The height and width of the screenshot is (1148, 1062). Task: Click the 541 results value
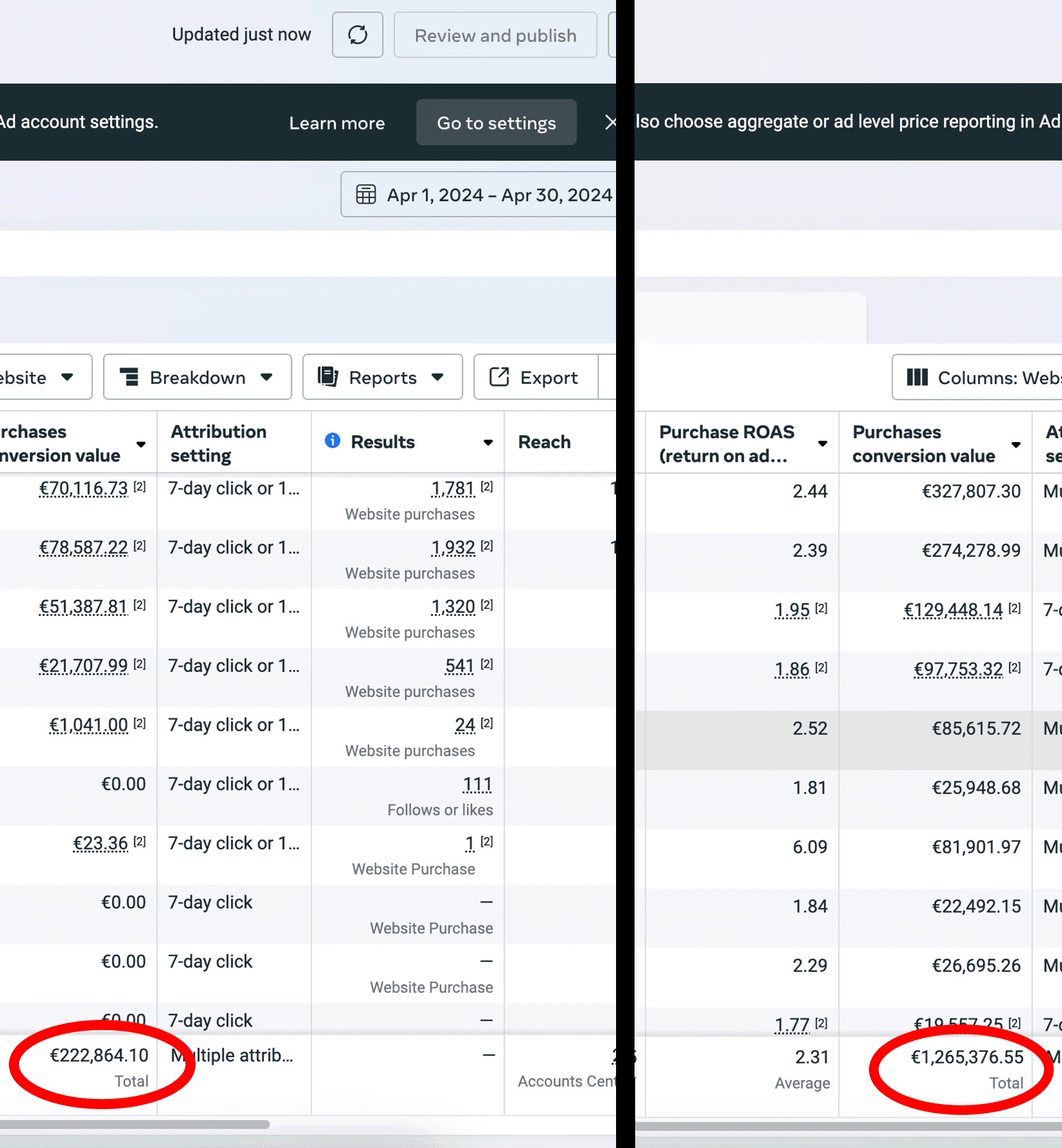[x=459, y=666]
